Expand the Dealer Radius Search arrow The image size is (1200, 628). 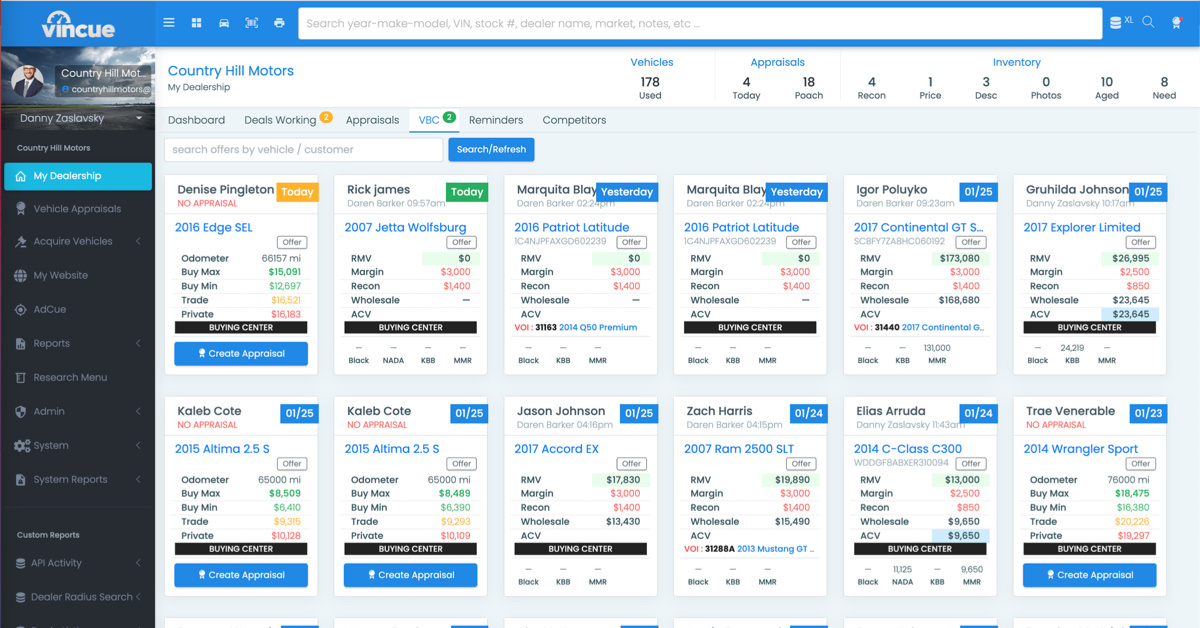coord(138,597)
